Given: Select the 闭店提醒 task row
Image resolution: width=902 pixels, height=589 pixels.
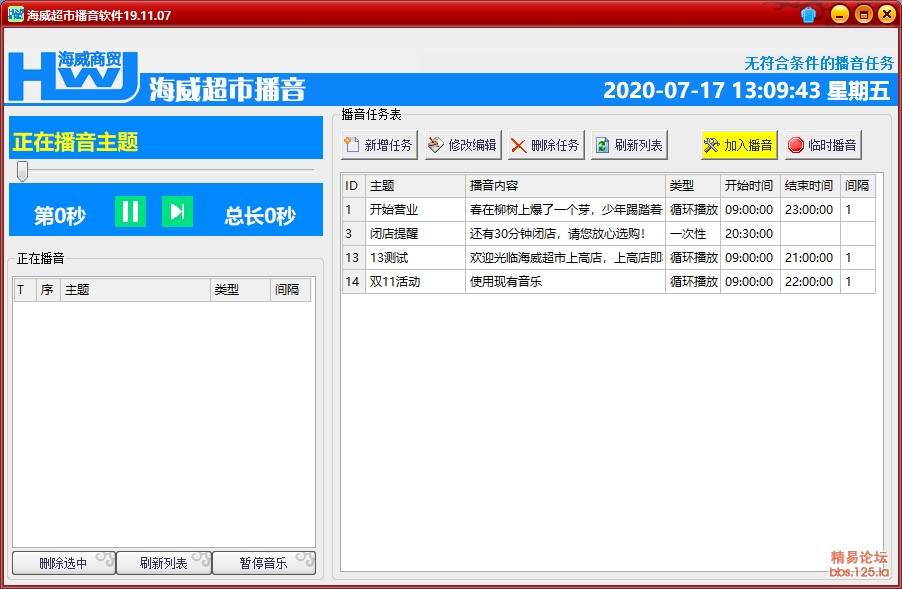Looking at the screenshot, I should pos(609,234).
